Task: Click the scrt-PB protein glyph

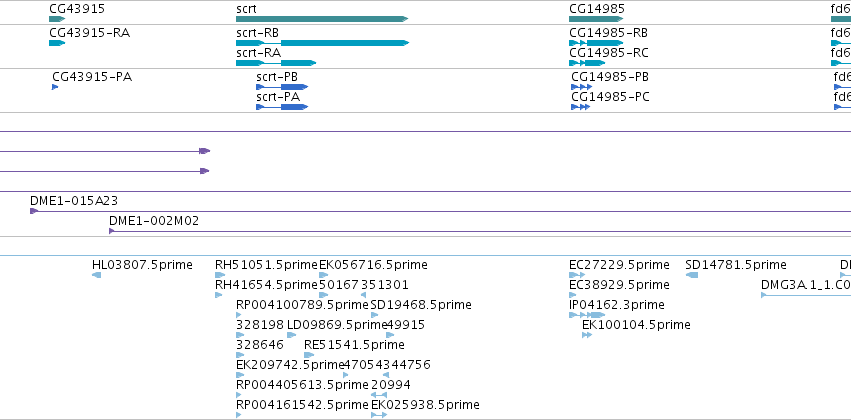Action: (x=282, y=87)
